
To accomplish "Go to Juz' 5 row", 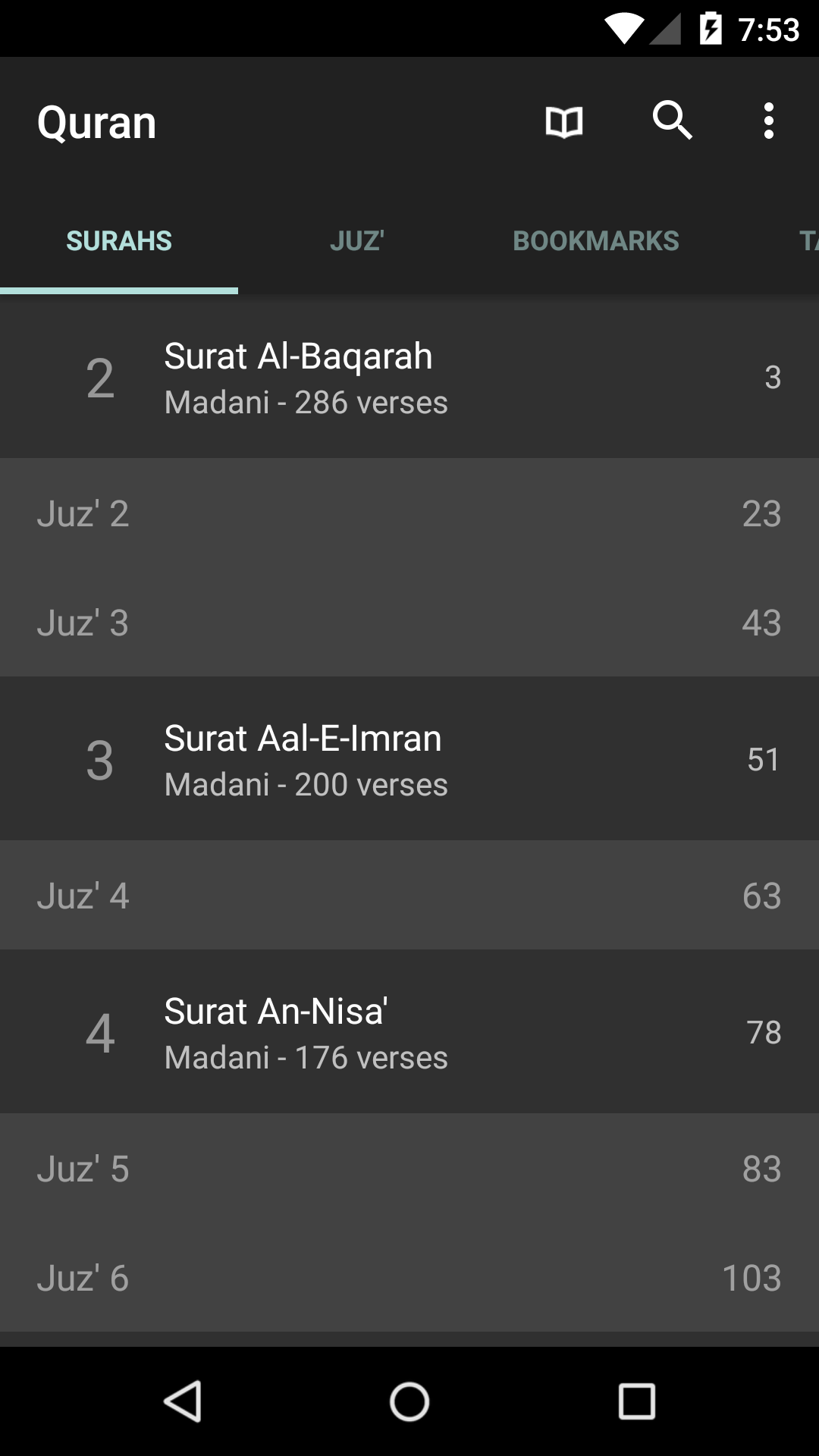I will [409, 1169].
